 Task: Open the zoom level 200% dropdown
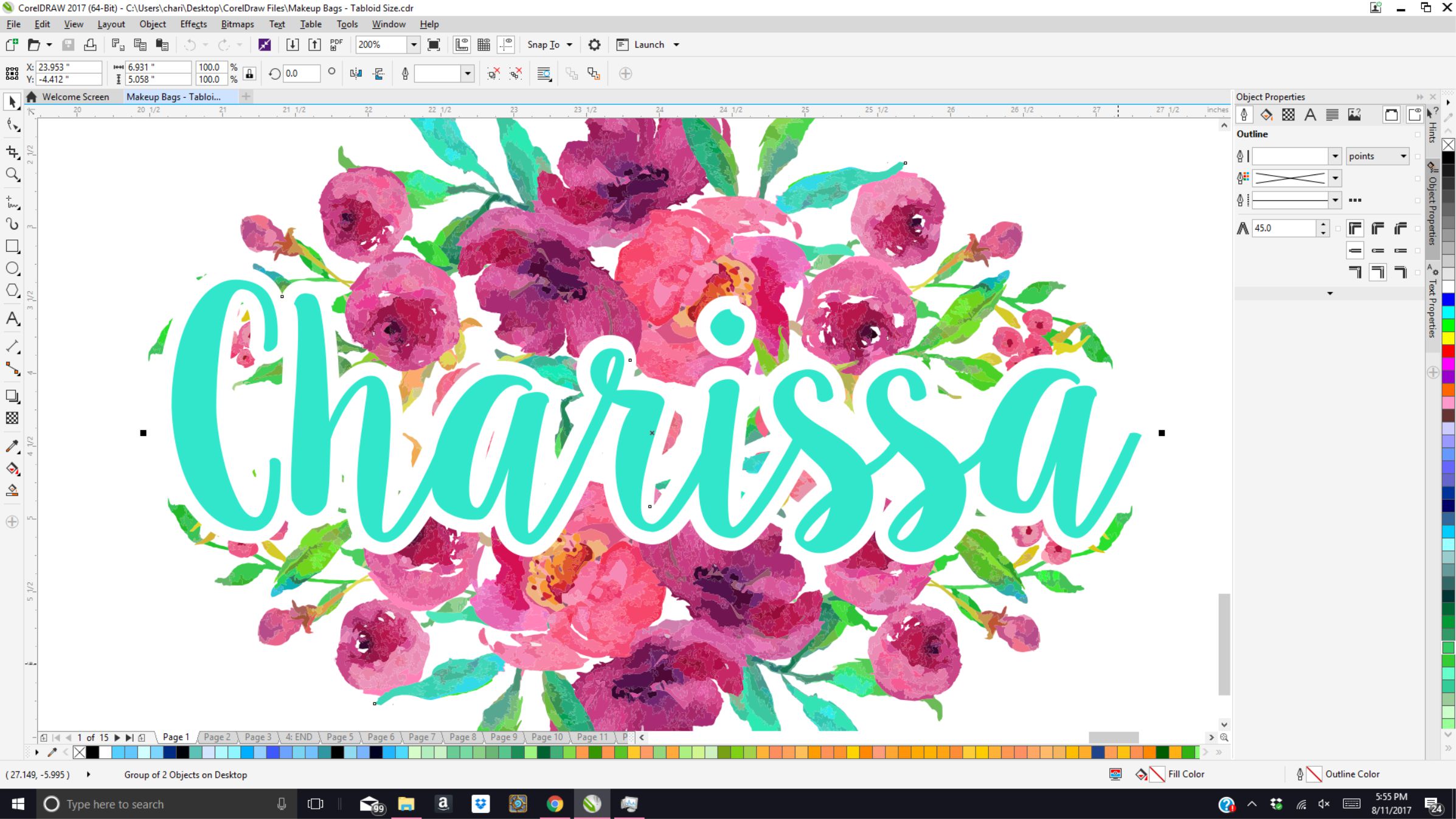point(414,44)
